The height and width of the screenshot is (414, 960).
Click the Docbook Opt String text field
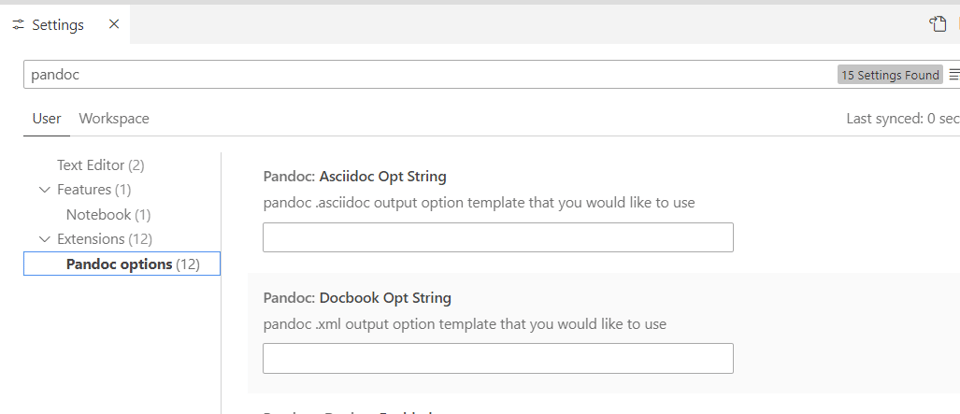click(498, 358)
